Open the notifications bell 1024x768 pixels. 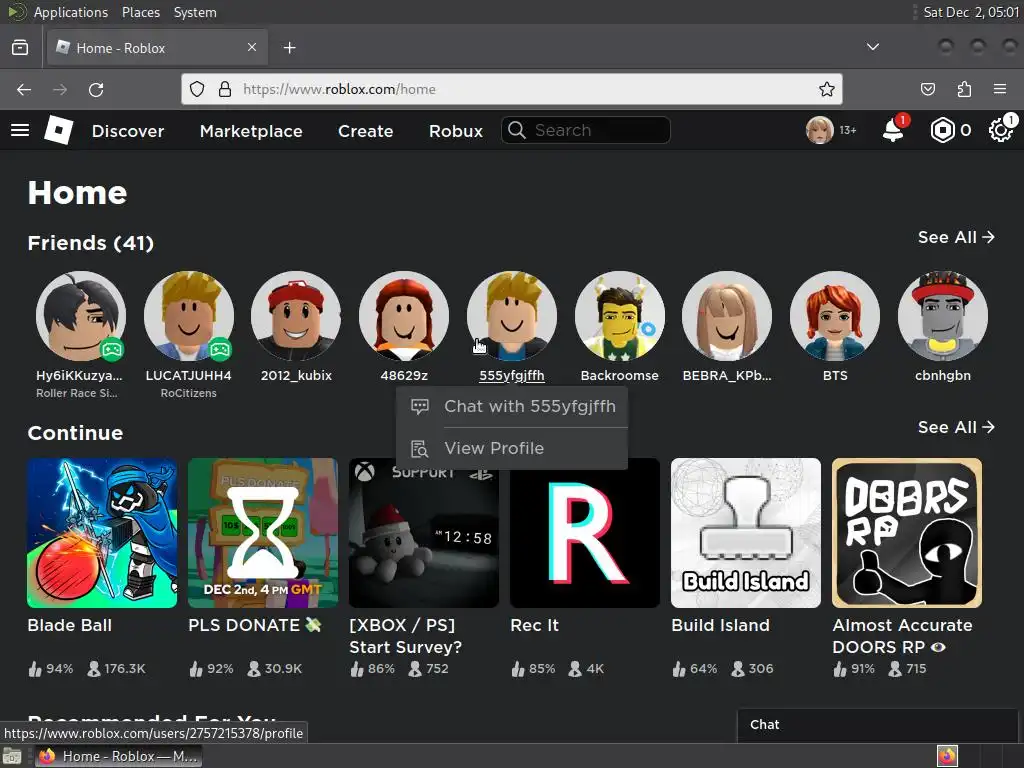pyautogui.click(x=893, y=130)
